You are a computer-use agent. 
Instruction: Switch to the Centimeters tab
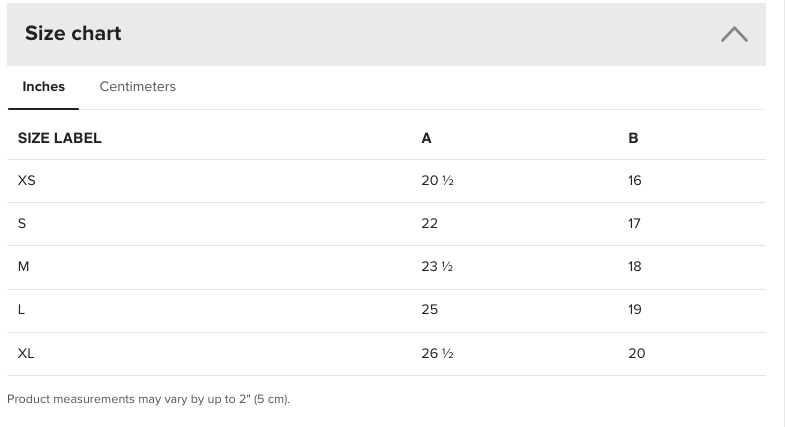click(138, 87)
